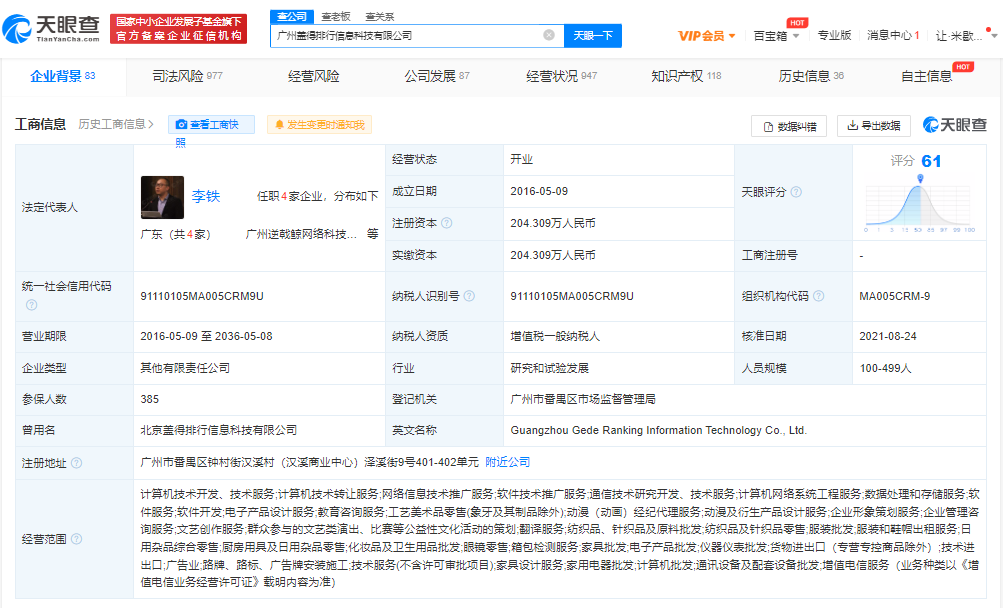Click the help icon beside 注册资本

click(447, 223)
